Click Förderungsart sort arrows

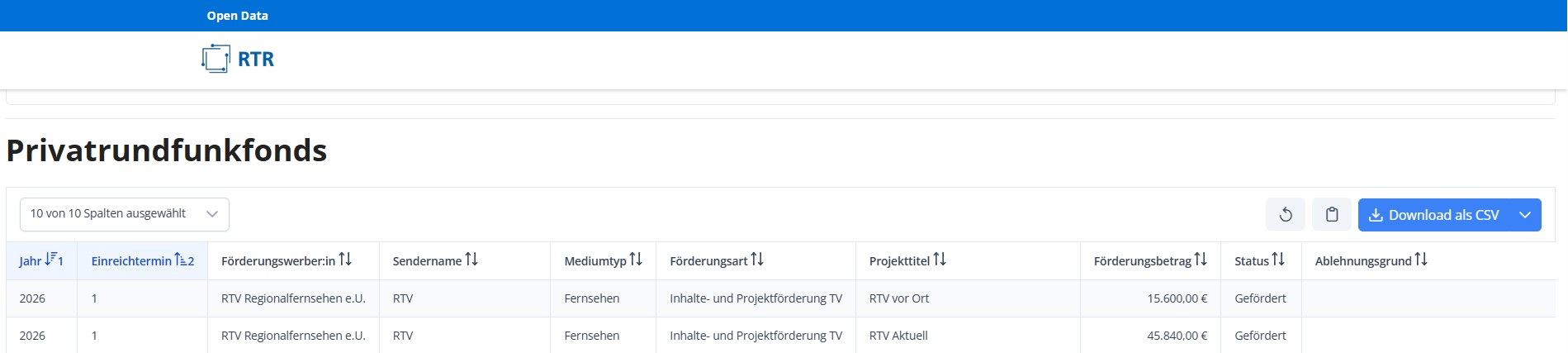pos(757,260)
